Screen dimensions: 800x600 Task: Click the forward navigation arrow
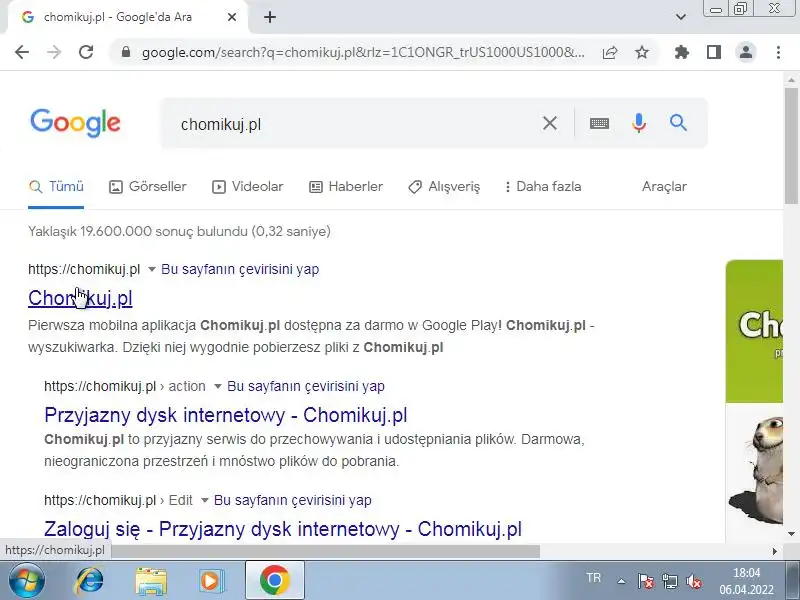(54, 52)
